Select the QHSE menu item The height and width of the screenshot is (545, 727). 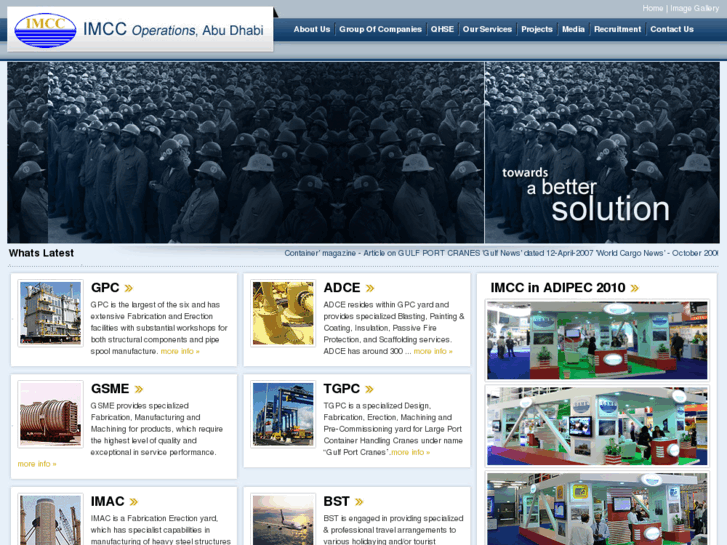pyautogui.click(x=442, y=29)
